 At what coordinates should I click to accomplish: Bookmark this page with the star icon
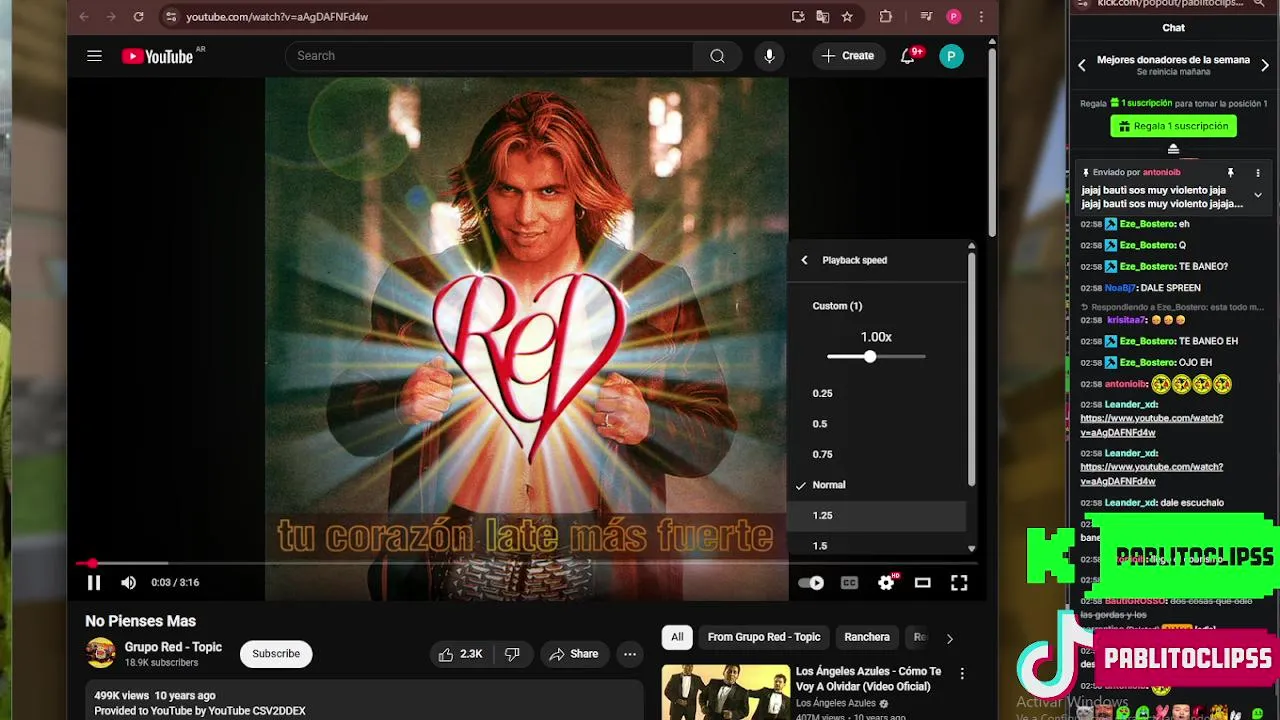(847, 16)
